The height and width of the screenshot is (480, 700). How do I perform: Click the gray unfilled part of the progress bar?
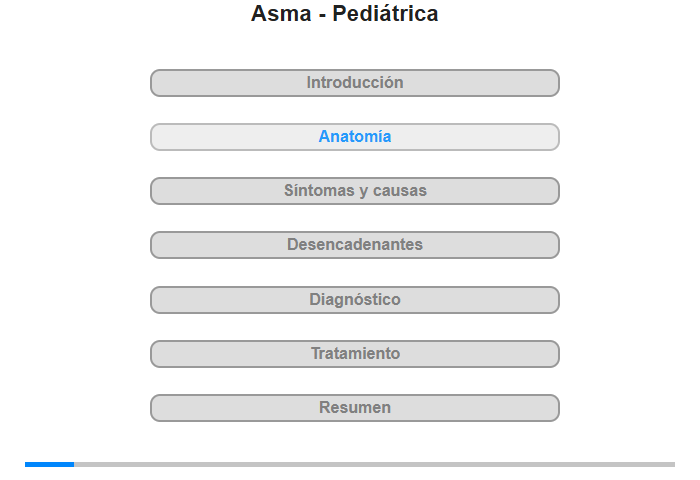[x=375, y=464]
